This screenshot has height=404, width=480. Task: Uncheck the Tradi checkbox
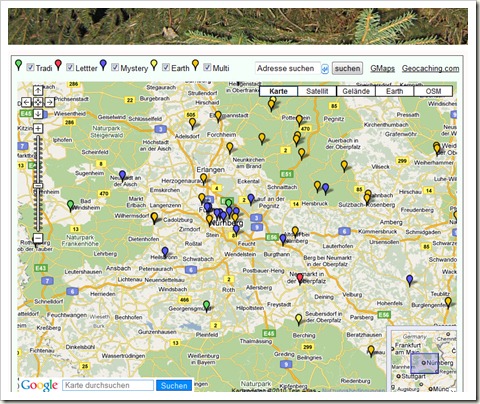click(30, 67)
